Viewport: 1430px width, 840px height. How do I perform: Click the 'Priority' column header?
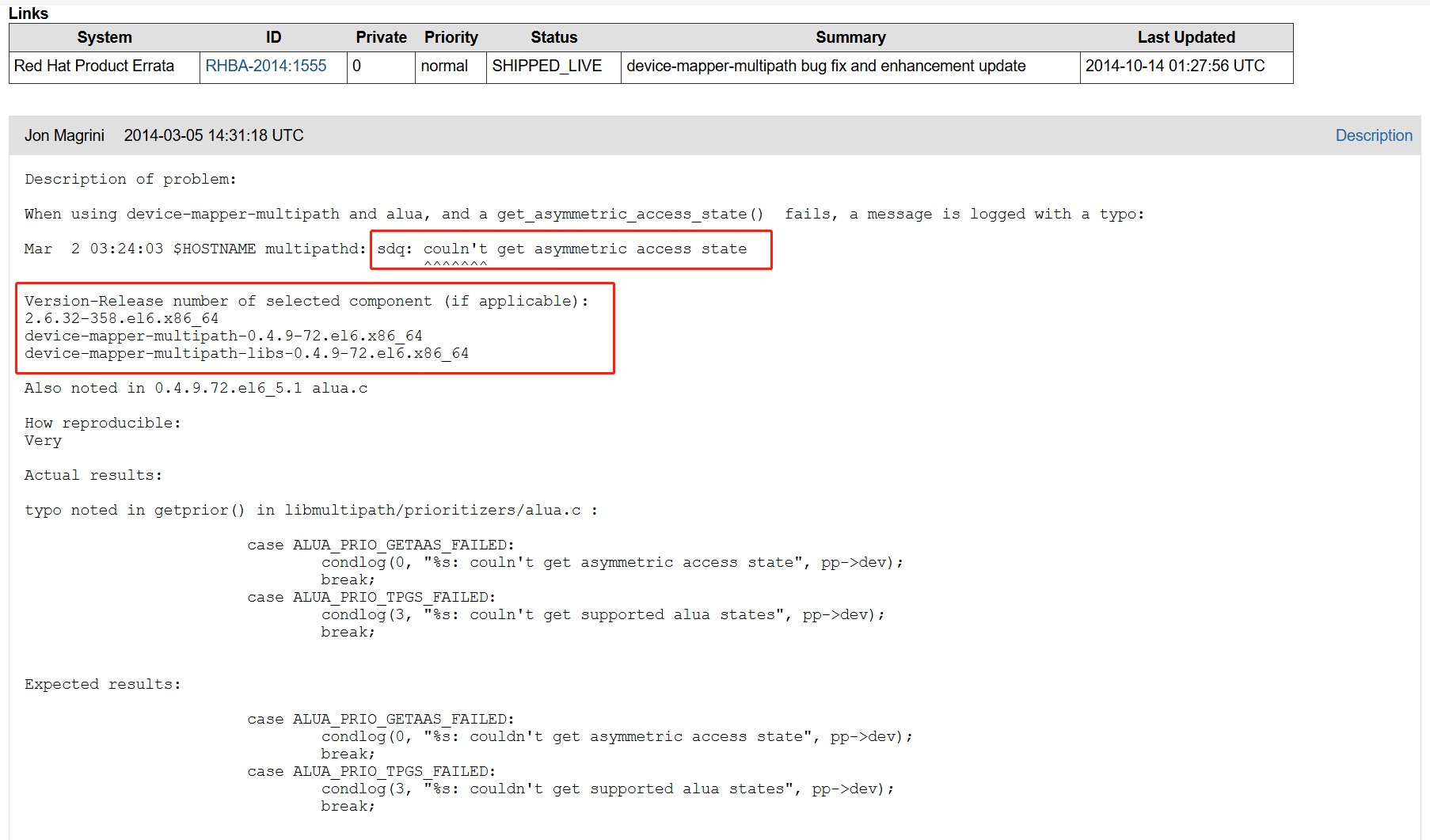(x=451, y=37)
